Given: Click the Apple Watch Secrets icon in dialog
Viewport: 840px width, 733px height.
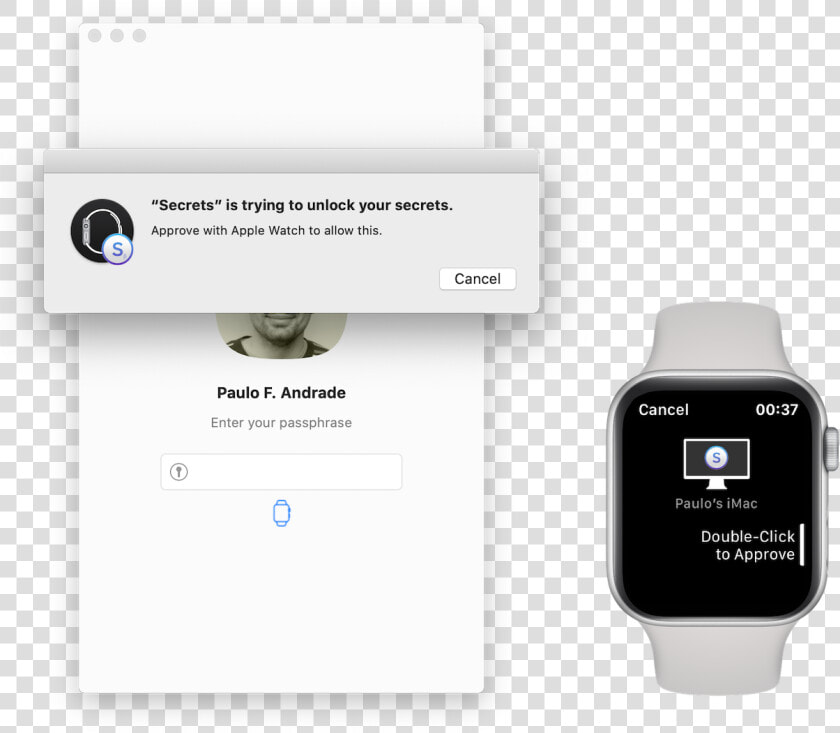Looking at the screenshot, I should [102, 231].
